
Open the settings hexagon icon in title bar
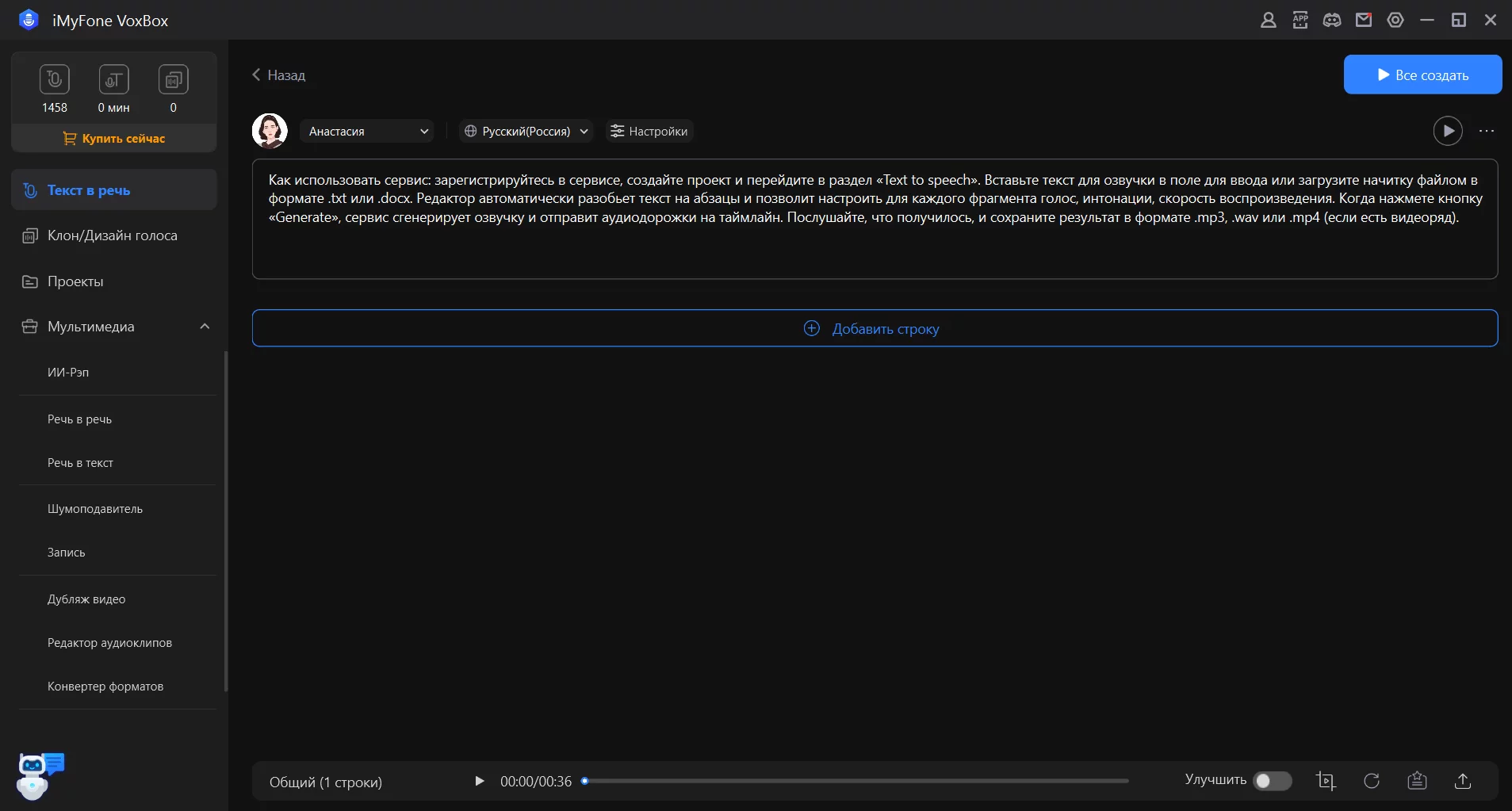tap(1395, 20)
